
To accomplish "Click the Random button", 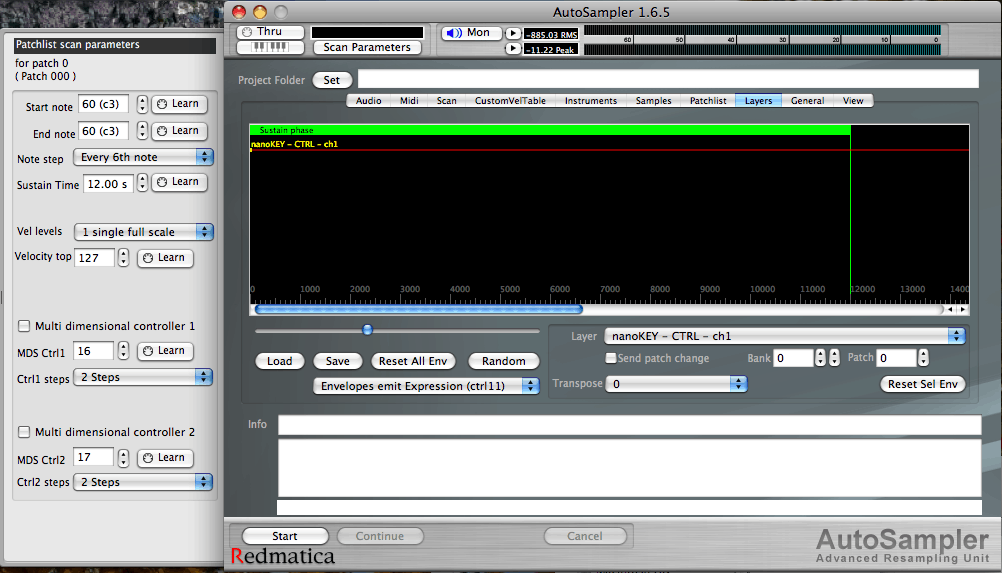I will click(x=504, y=362).
